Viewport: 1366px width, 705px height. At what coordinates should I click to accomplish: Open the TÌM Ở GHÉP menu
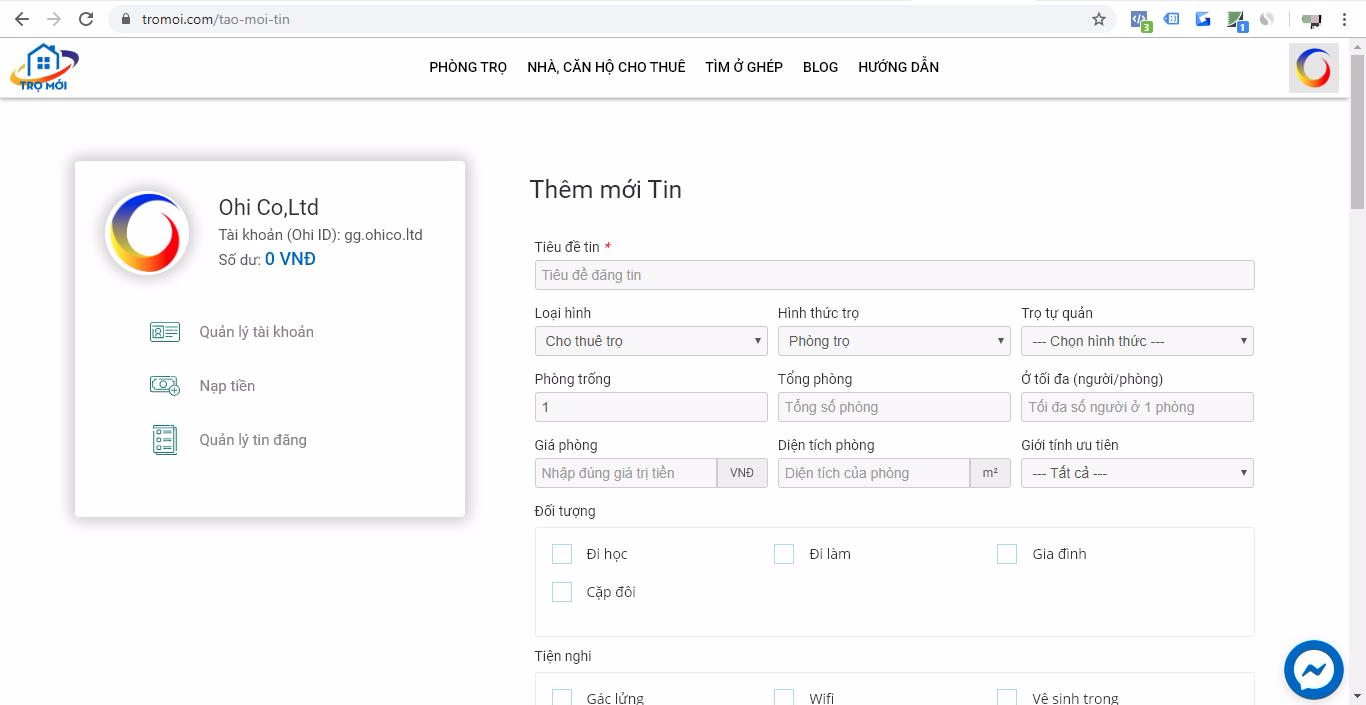click(x=744, y=67)
